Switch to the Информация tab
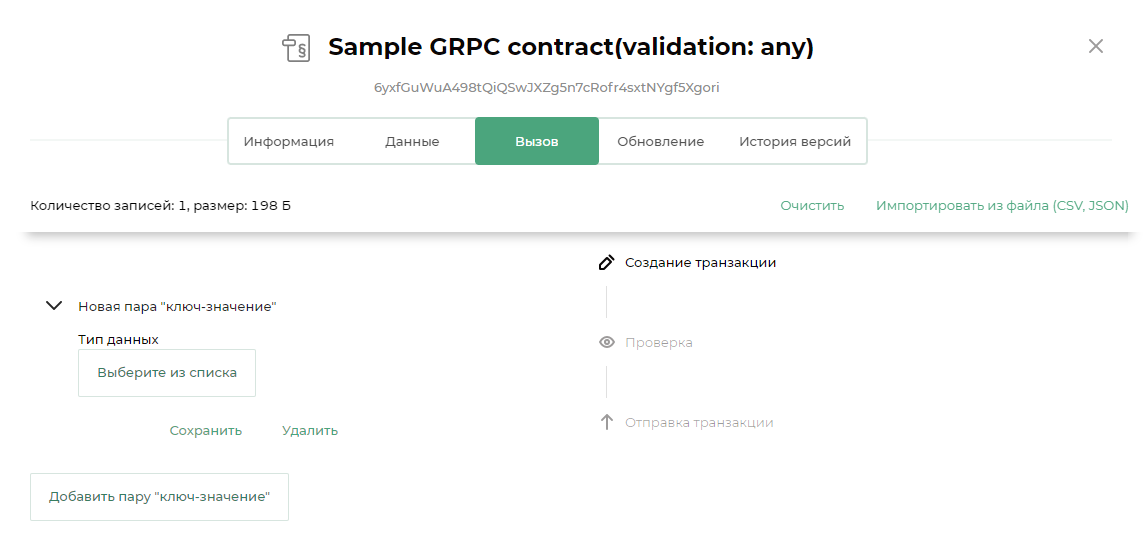 pos(289,142)
